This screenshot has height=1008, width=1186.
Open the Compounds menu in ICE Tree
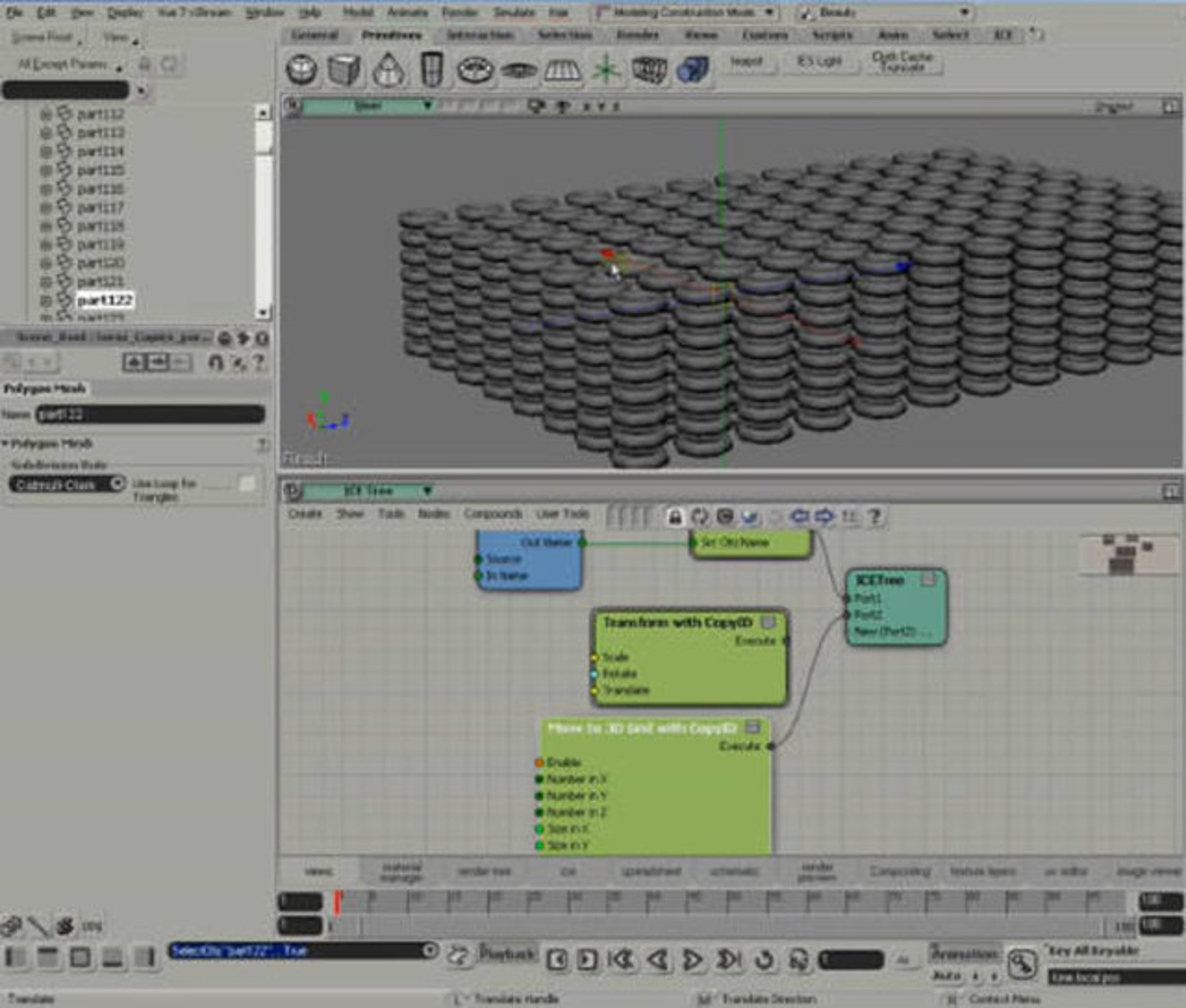click(x=492, y=514)
